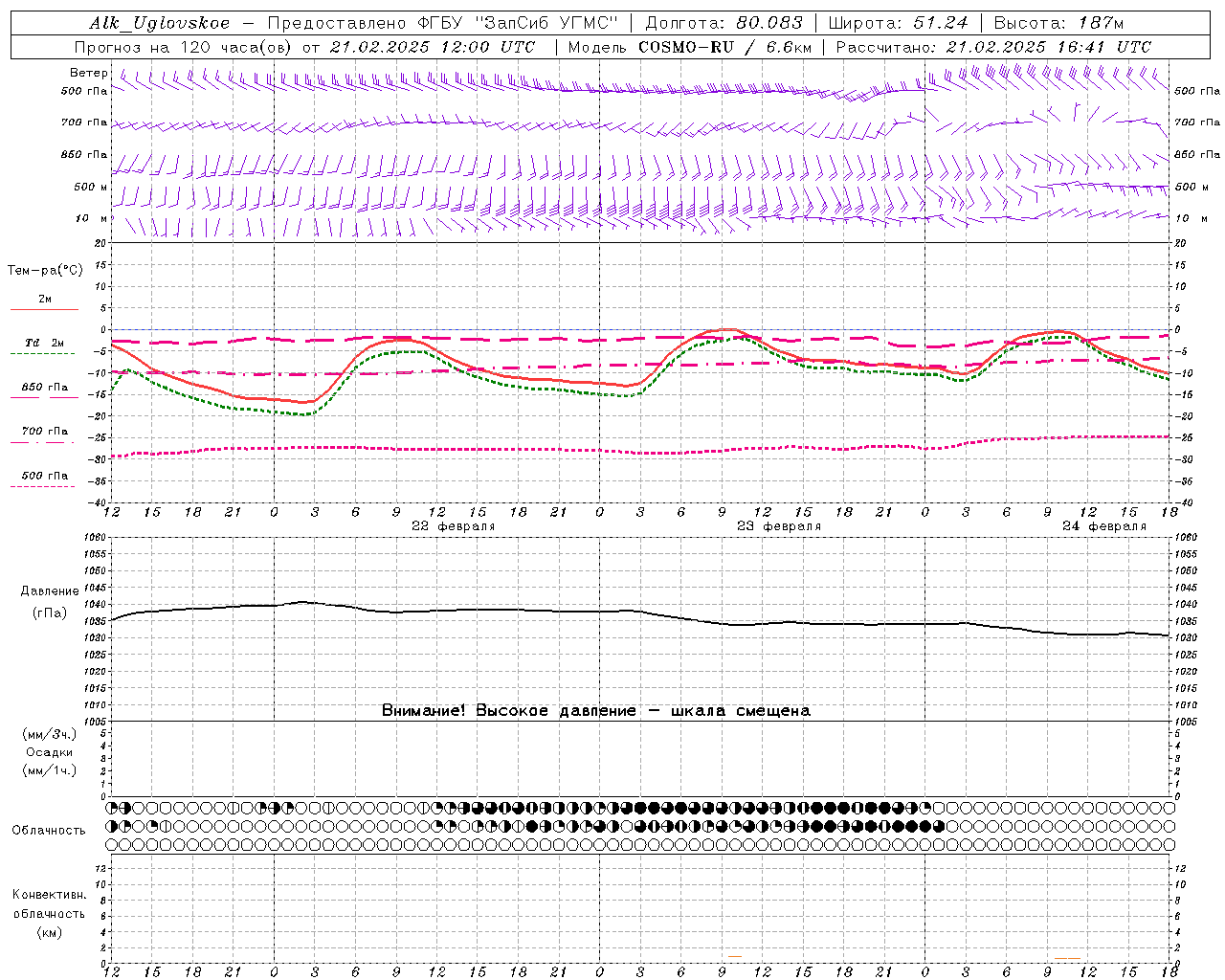
Task: Click the 700 гПа temperature legend entry
Action: (45, 431)
